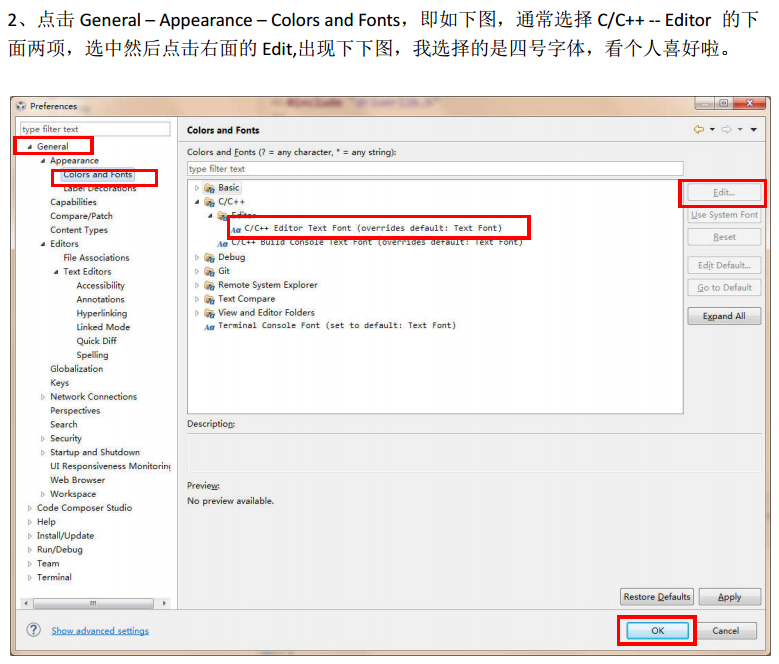The width and height of the screenshot is (779, 664).
Task: Select Spelling preference page
Action: click(x=92, y=355)
